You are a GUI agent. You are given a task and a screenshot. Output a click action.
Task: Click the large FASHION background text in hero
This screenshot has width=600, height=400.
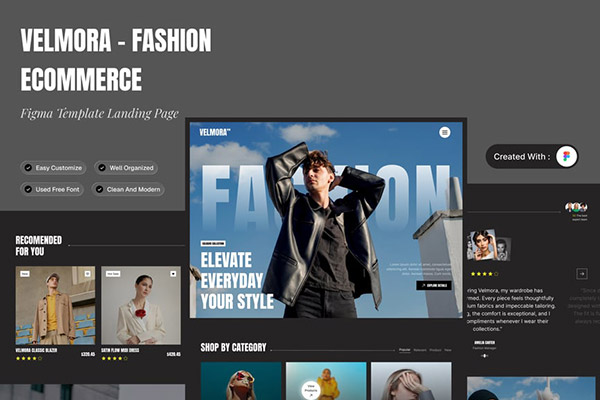325,197
